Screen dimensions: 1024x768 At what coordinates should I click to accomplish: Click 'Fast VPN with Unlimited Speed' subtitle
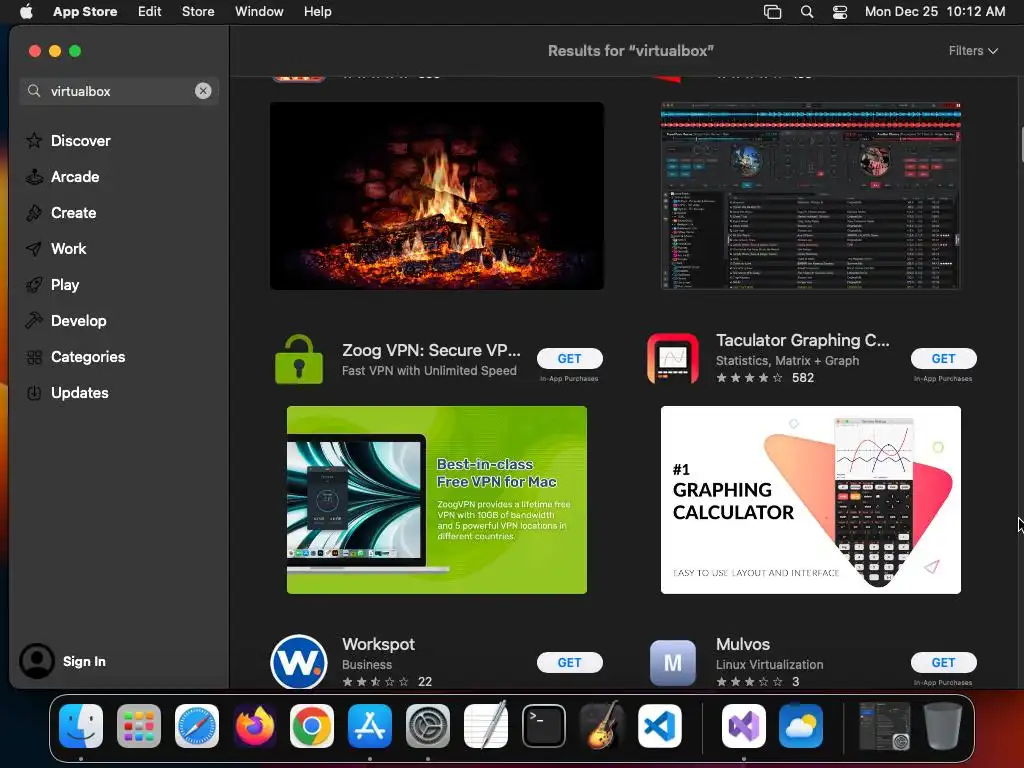pos(429,370)
